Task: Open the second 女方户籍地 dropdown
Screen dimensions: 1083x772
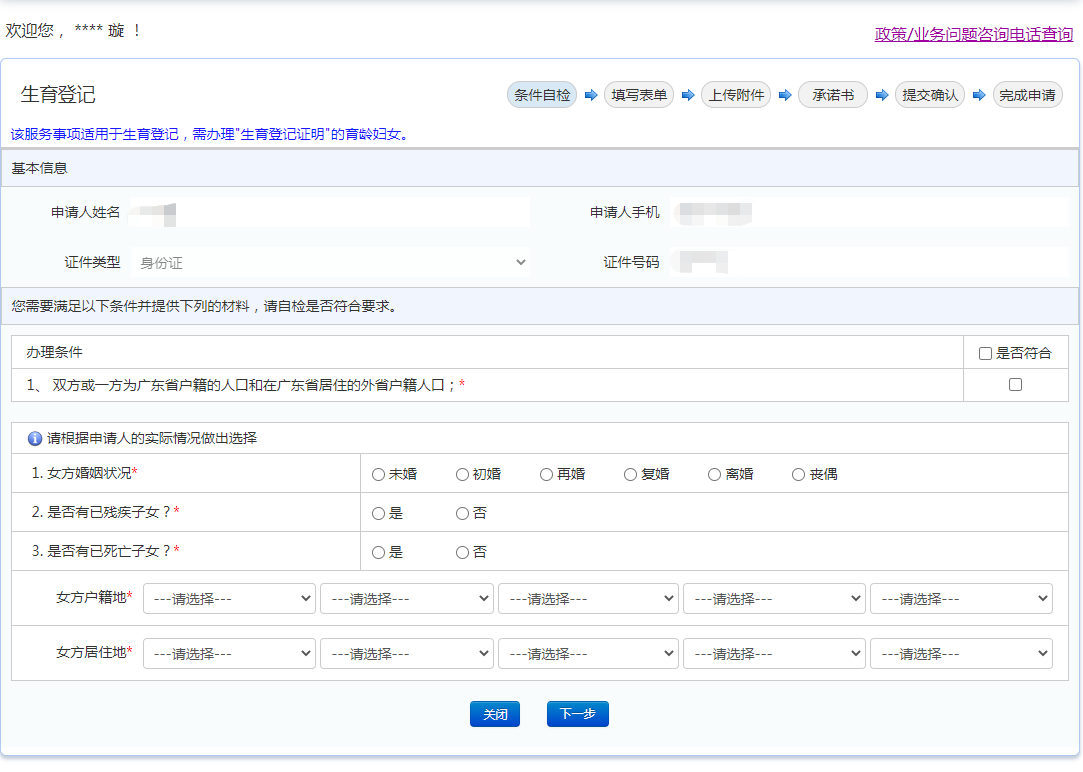Action: tap(407, 599)
